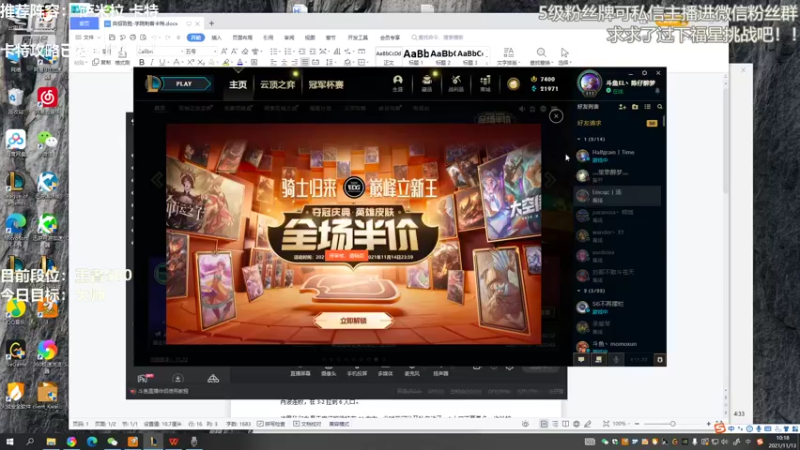Click the new friend folder icon
Screen dimensions: 800x450
[x=635, y=107]
